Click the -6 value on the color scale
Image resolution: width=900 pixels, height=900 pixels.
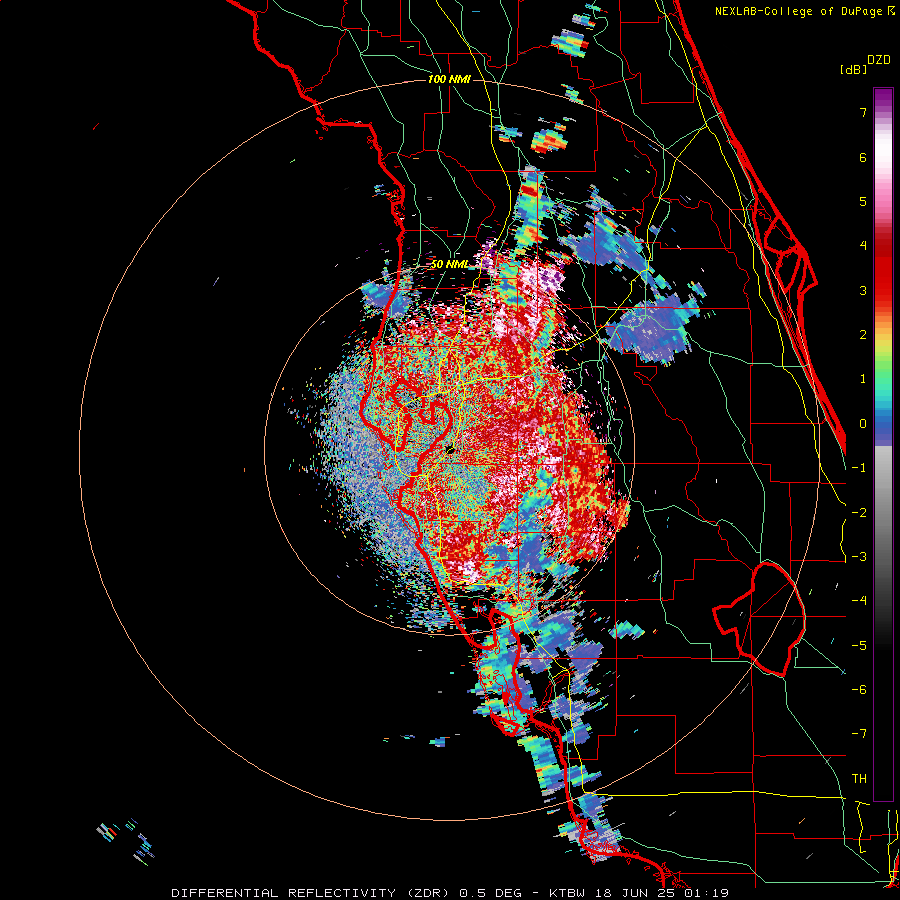click(x=859, y=690)
